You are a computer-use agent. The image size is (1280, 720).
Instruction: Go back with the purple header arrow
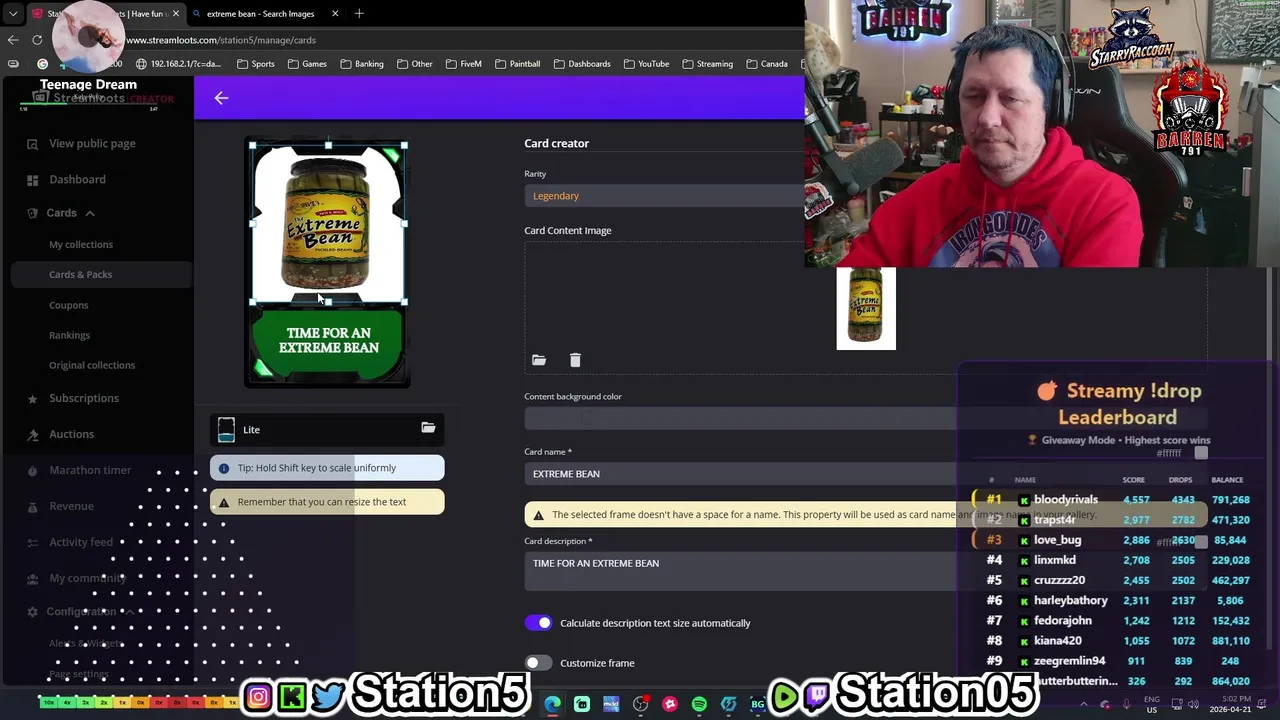221,98
